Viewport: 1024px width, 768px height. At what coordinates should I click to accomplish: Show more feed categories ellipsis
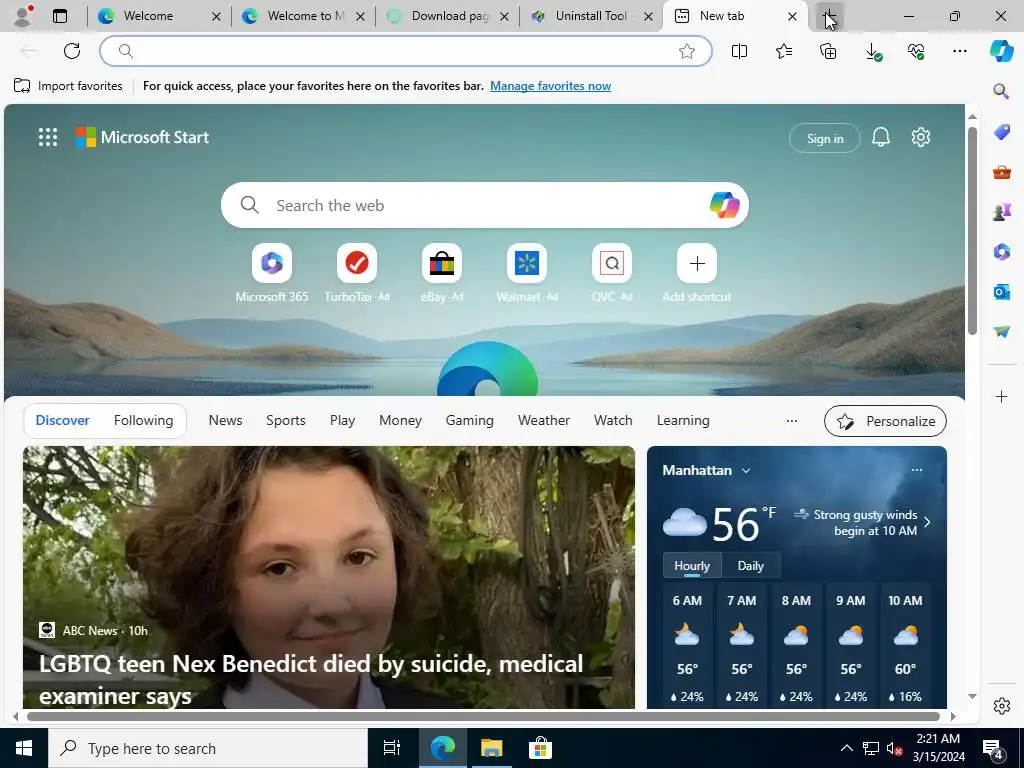coord(792,421)
